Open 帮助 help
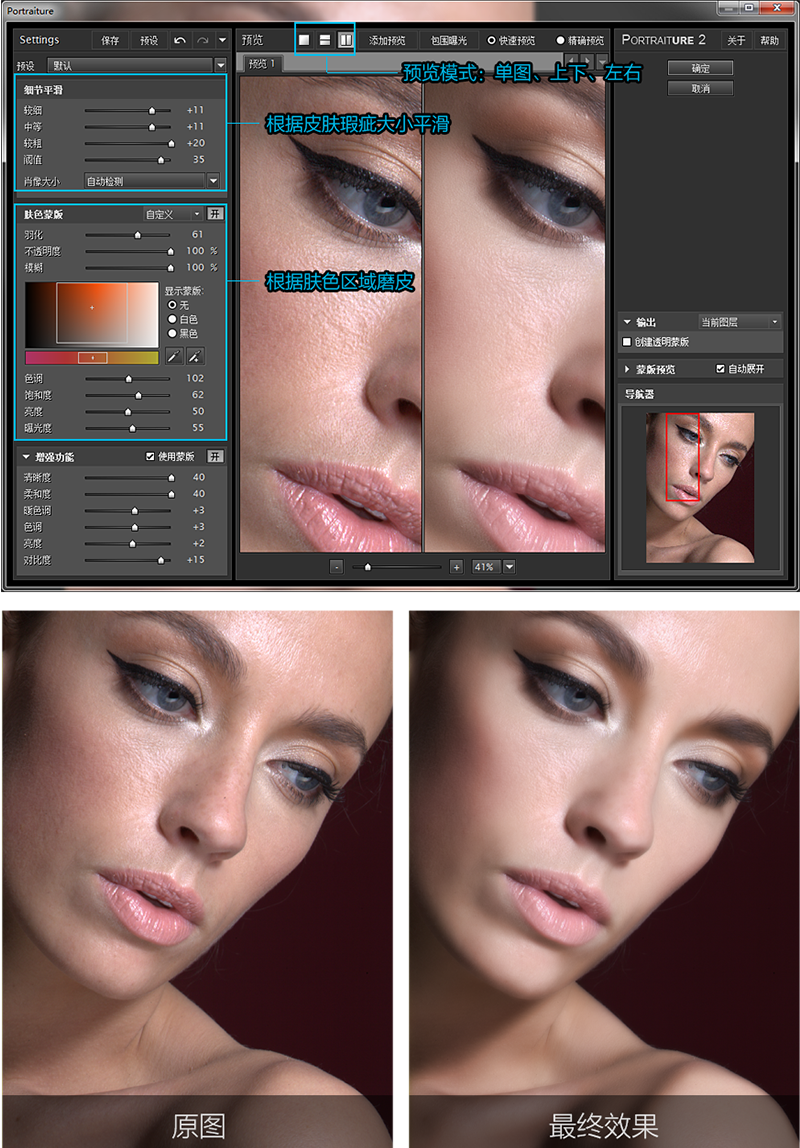 769,40
